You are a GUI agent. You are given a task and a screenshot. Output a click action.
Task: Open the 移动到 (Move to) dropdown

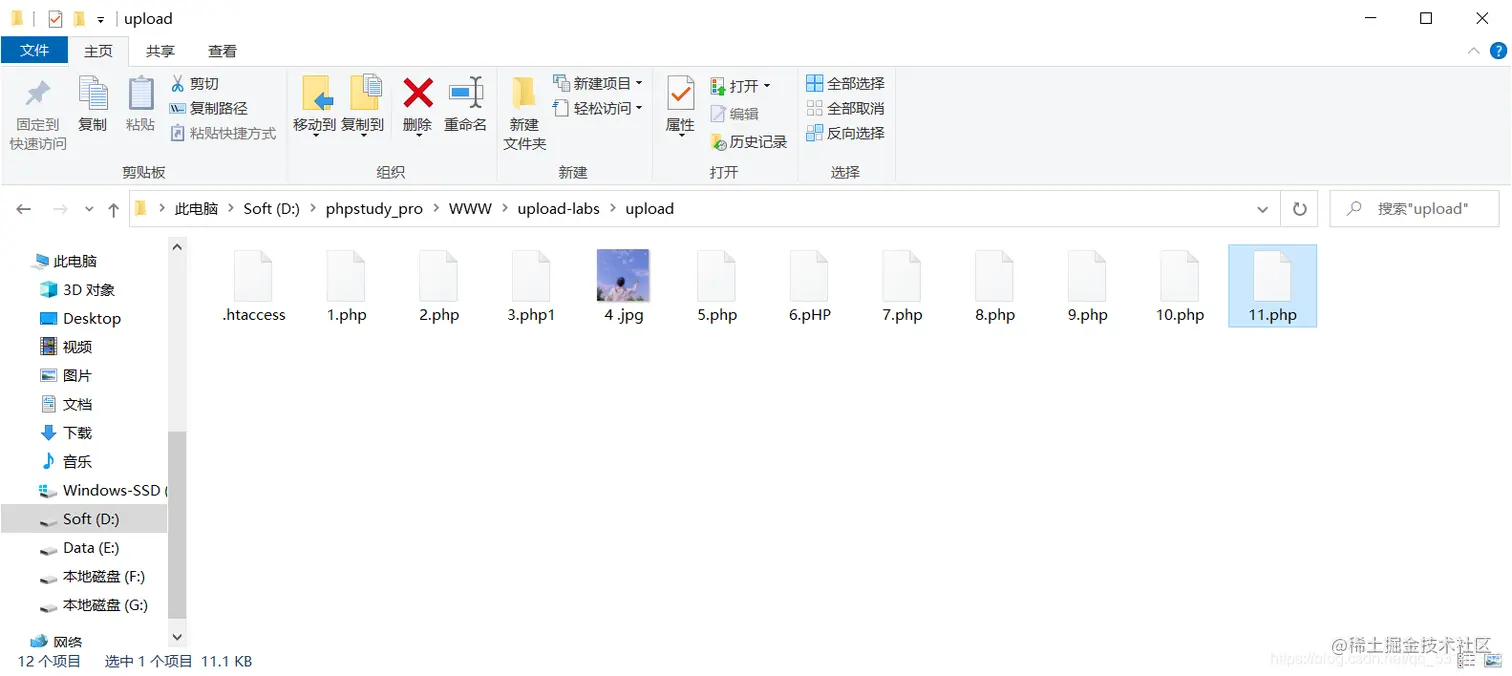[317, 110]
